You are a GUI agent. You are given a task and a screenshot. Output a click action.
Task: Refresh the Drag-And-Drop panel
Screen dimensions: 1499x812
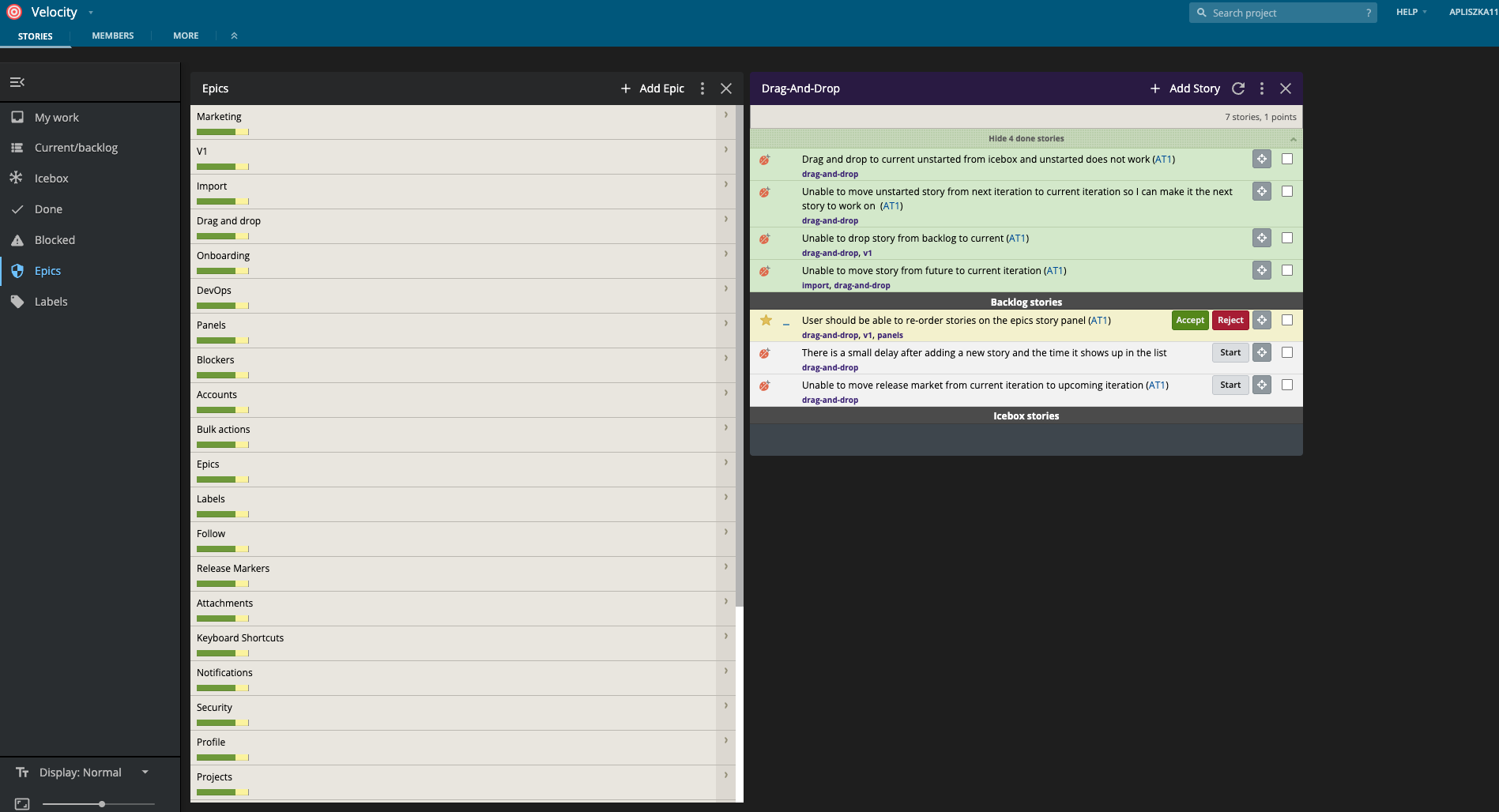[x=1238, y=88]
